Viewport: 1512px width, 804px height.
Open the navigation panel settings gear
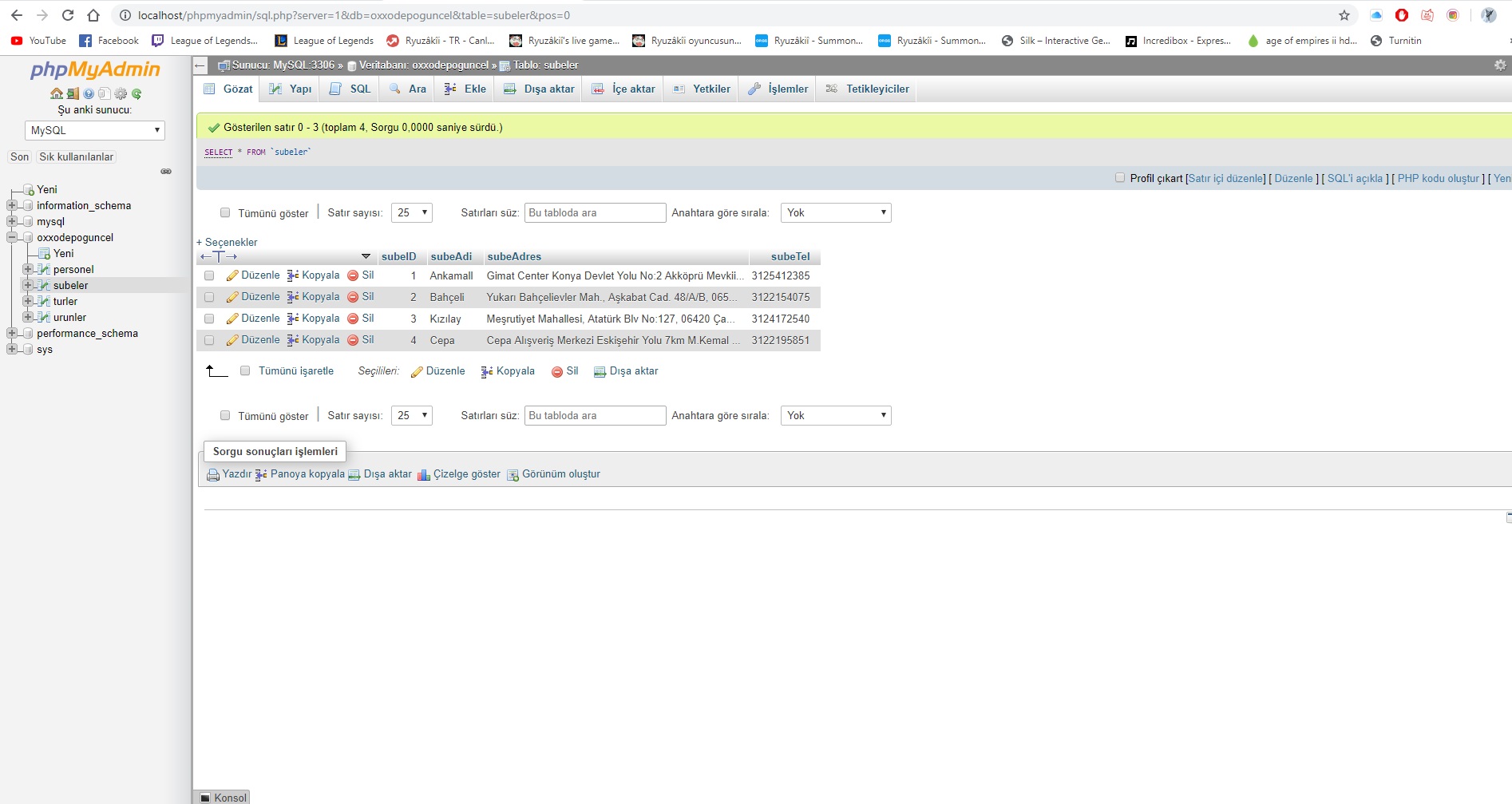(x=121, y=93)
